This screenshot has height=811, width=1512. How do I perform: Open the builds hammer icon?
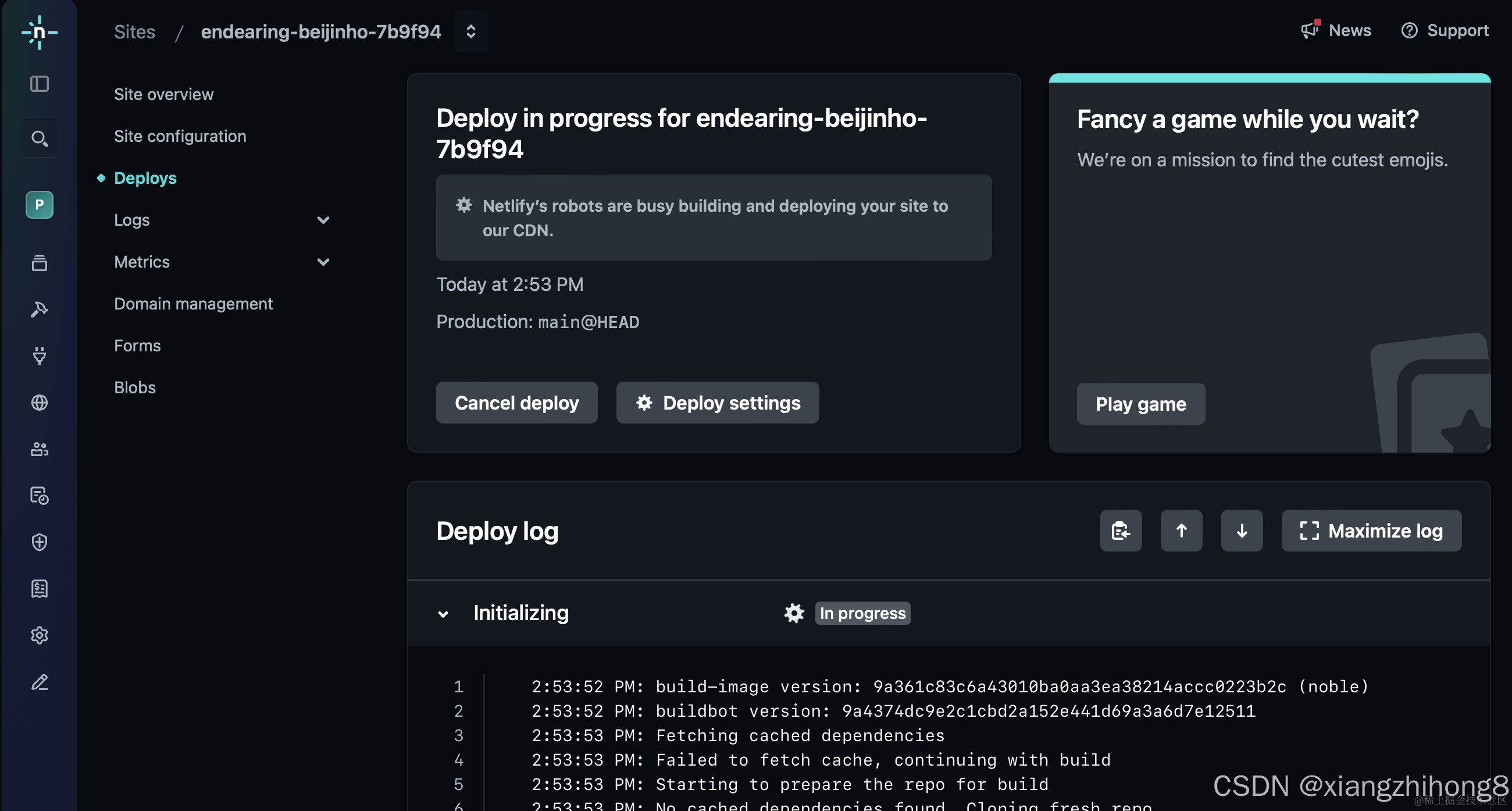pos(40,309)
